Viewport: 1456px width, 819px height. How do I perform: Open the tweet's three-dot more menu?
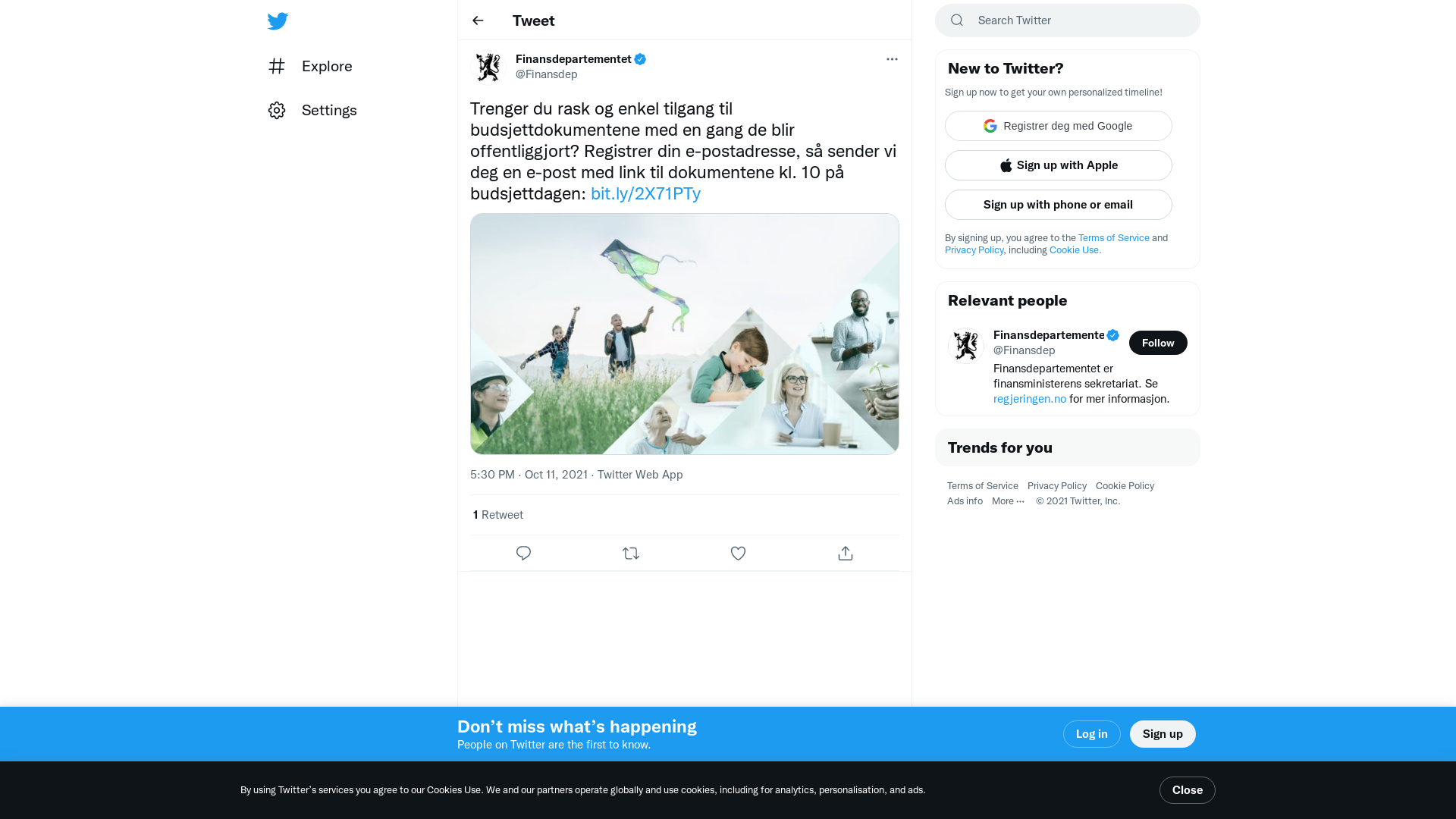pyautogui.click(x=892, y=59)
